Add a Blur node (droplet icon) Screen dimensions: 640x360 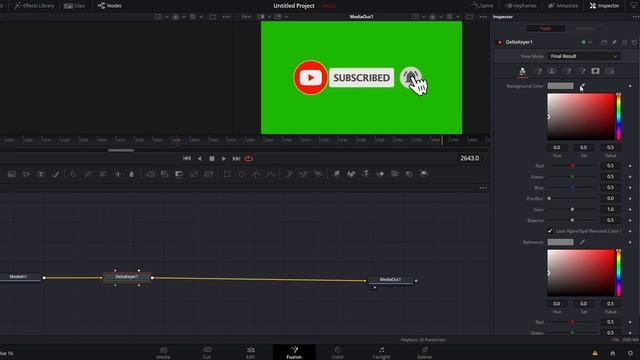click(x=132, y=174)
